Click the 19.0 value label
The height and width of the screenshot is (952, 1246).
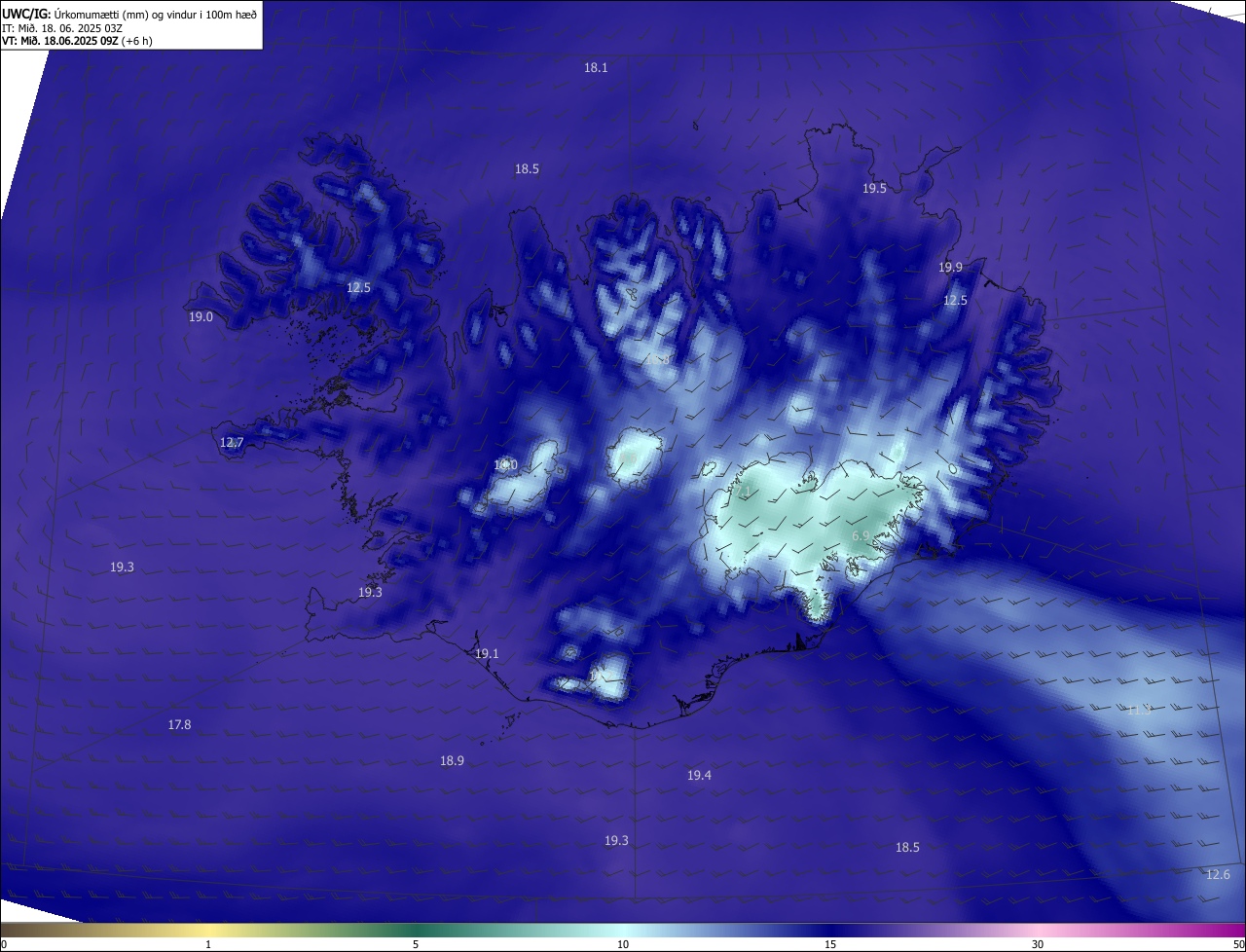[201, 317]
